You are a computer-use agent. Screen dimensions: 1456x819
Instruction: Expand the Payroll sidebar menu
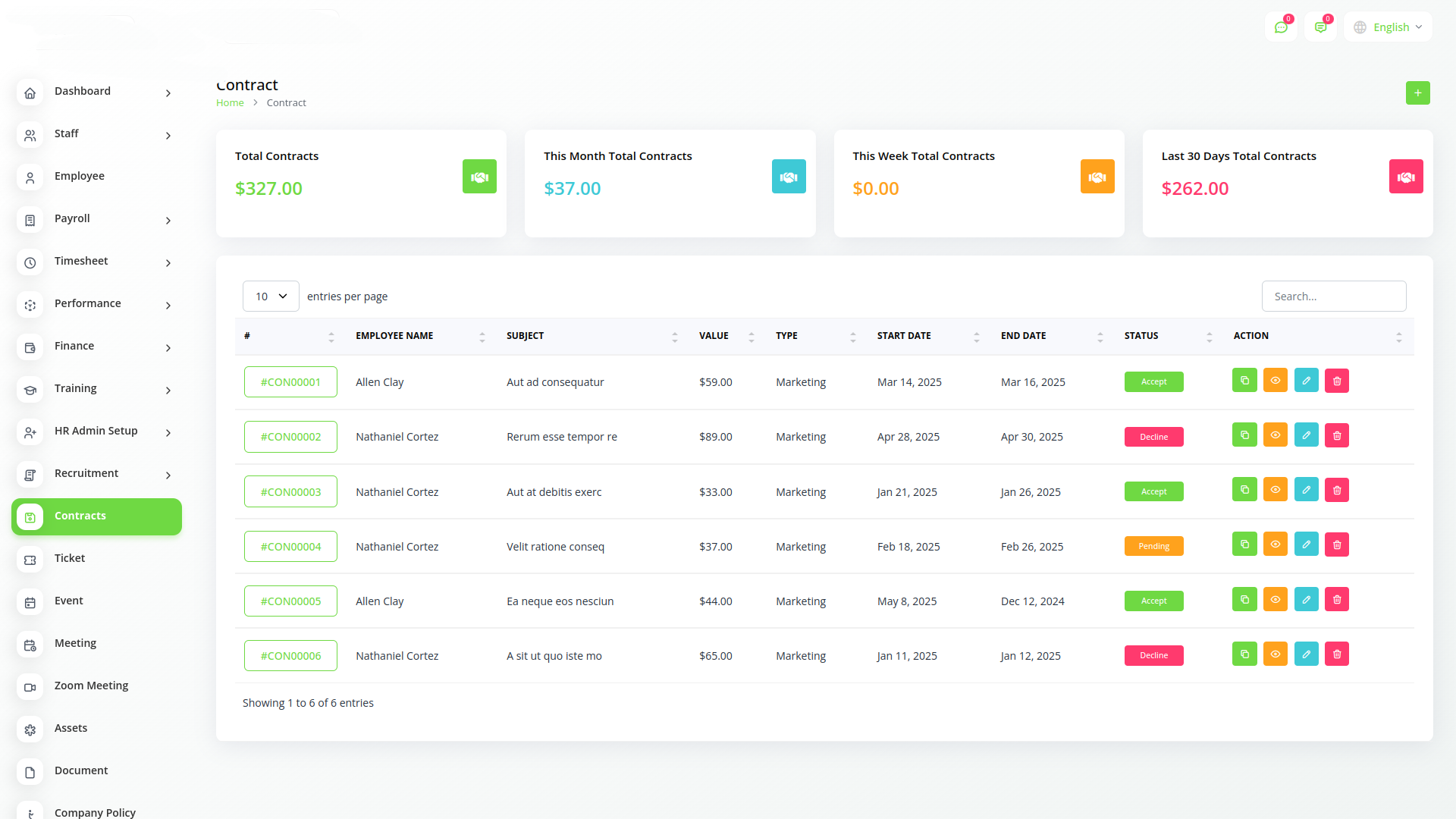tap(96, 219)
